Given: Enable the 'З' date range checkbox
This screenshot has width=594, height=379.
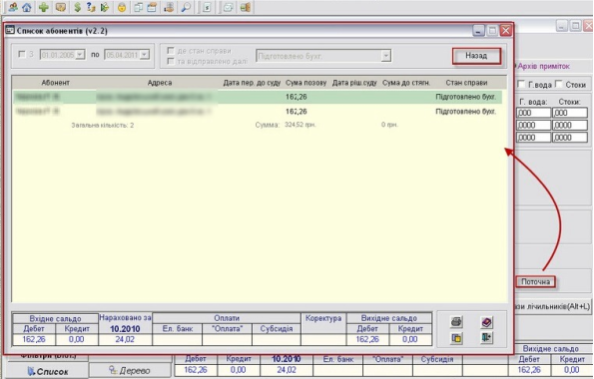Looking at the screenshot, I should [22, 54].
